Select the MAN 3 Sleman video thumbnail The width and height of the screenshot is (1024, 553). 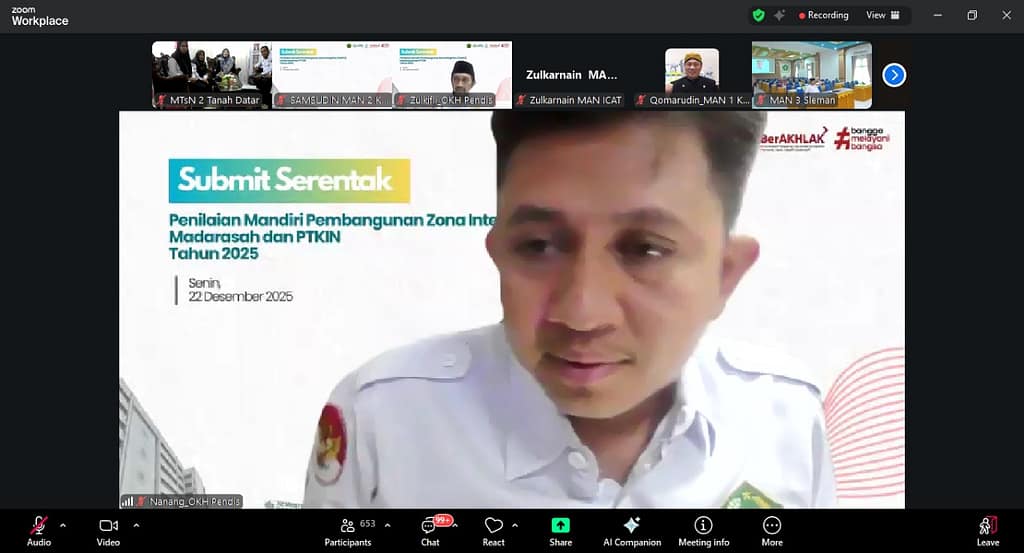(x=811, y=74)
